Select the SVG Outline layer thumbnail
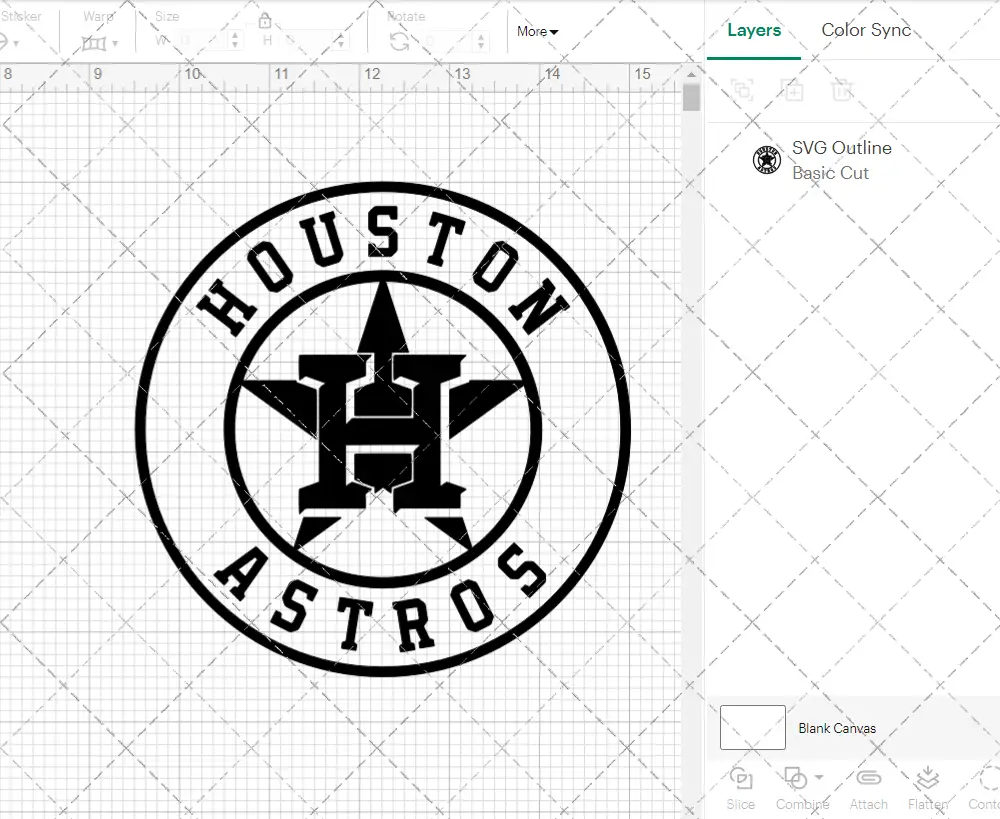Screen dimensions: 1000x819 [767, 159]
